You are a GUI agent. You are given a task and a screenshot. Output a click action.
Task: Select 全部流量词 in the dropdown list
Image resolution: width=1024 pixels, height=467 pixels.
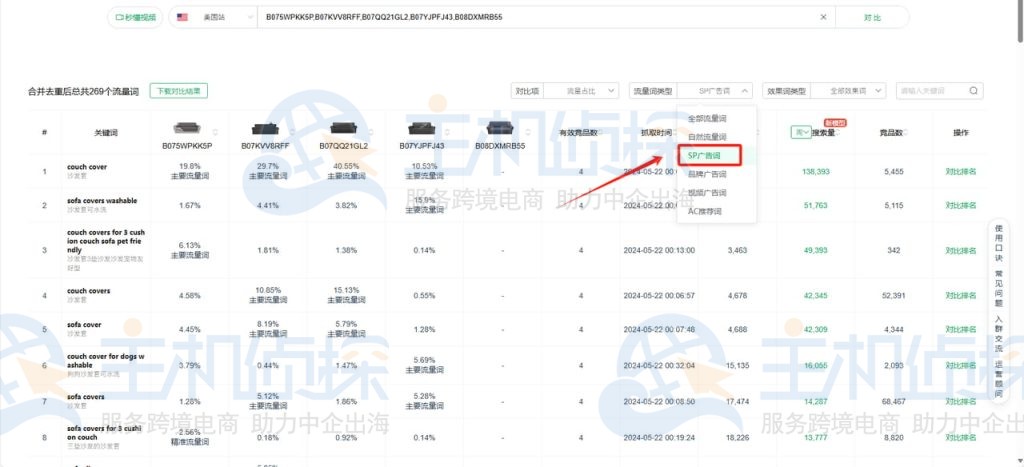pos(707,119)
